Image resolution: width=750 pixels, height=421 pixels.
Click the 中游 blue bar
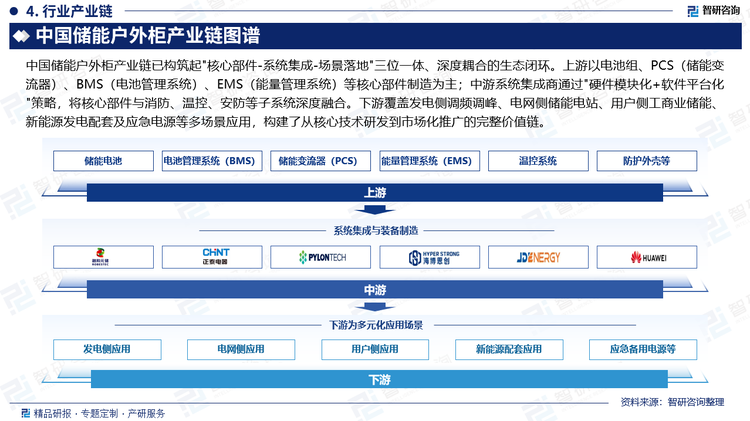(375, 289)
